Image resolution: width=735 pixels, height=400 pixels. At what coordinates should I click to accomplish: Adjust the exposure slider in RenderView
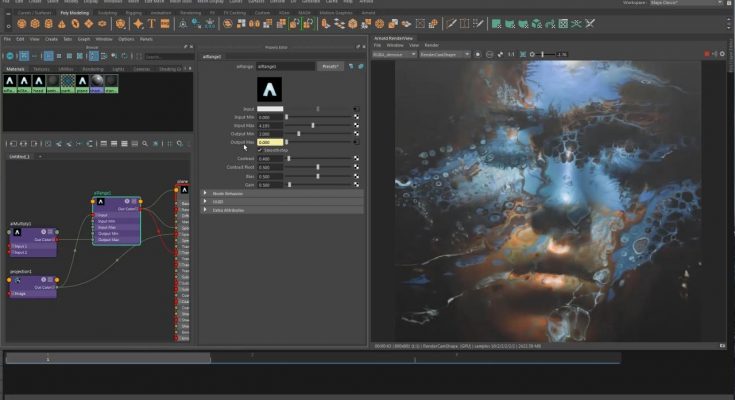pos(542,54)
